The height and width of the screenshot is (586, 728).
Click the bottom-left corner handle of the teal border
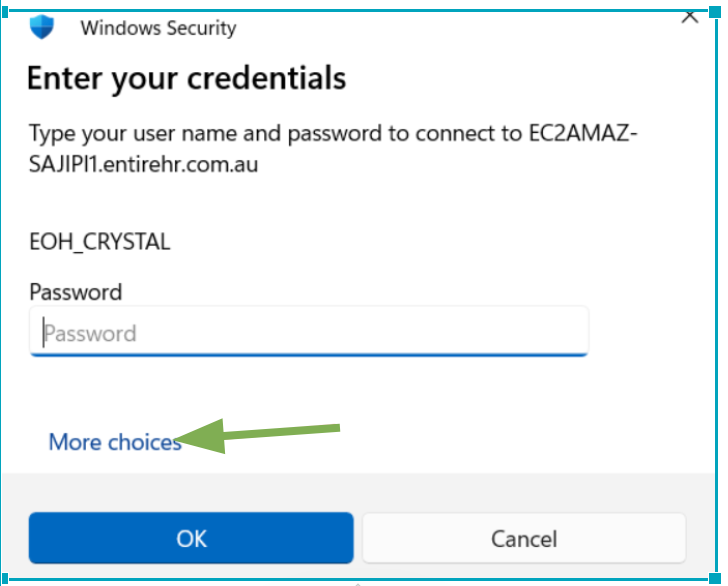4,580
